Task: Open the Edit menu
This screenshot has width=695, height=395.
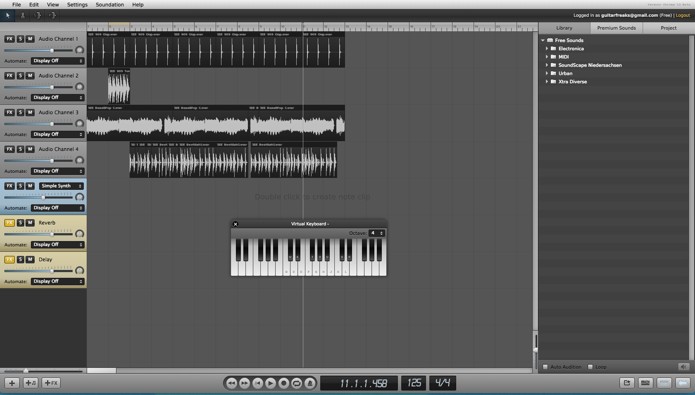Action: [34, 4]
